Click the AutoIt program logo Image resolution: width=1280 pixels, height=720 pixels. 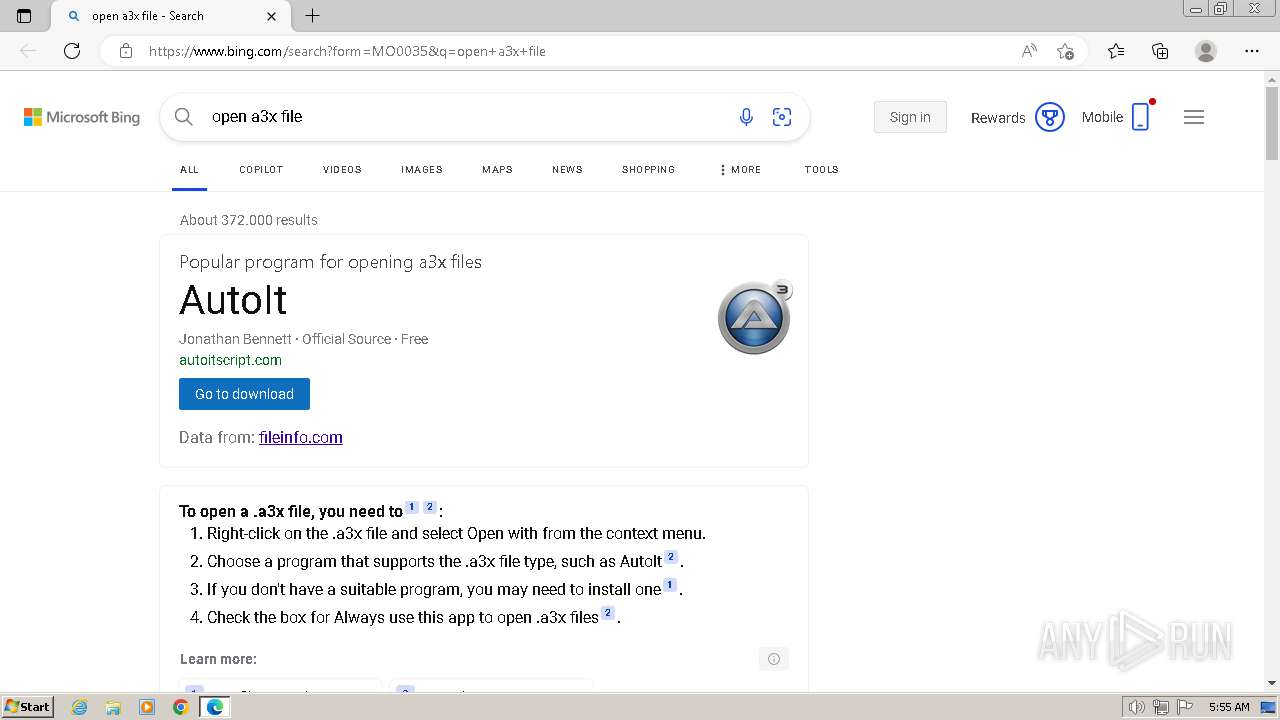coord(755,317)
